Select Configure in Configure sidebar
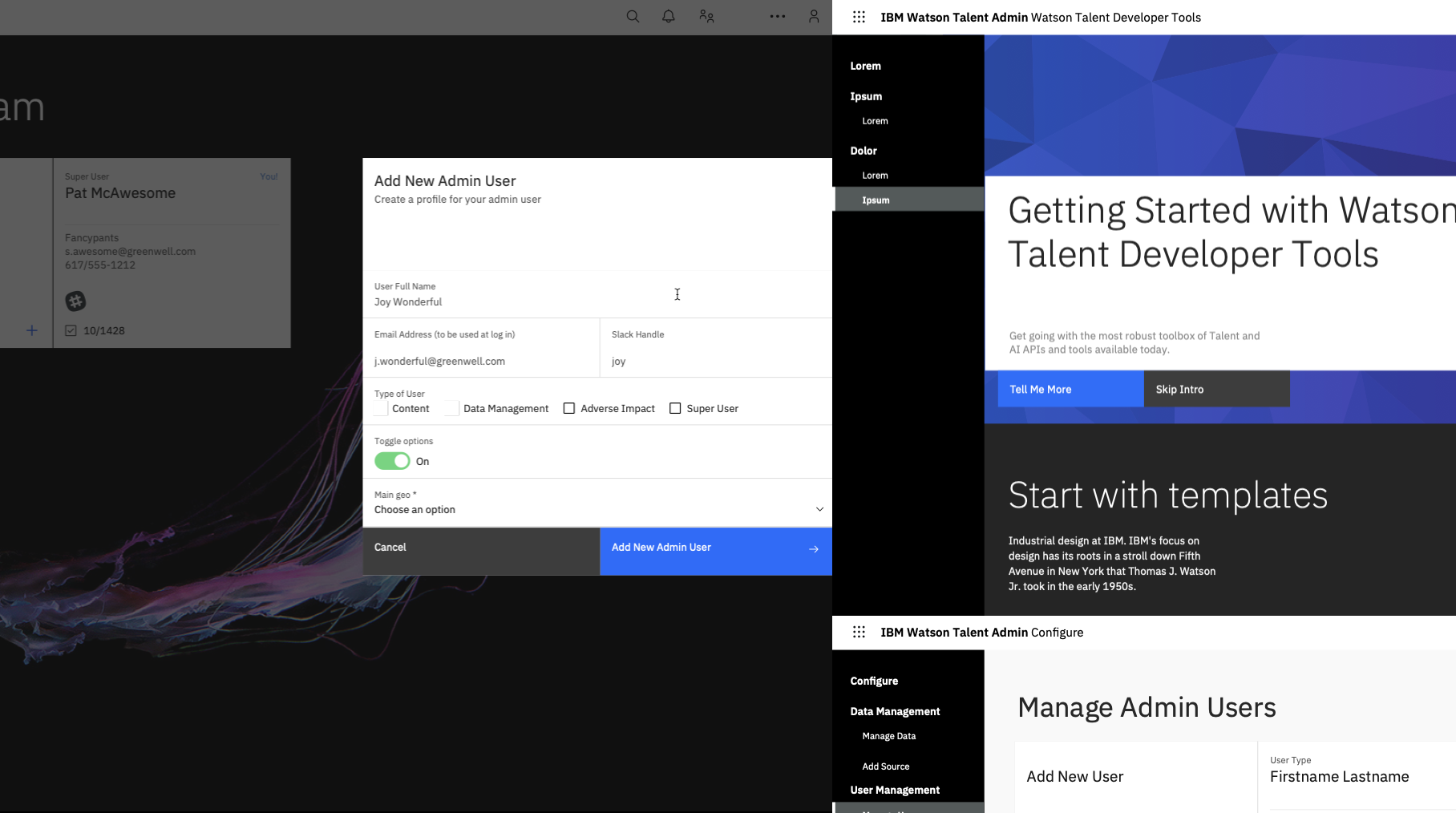 pos(874,681)
